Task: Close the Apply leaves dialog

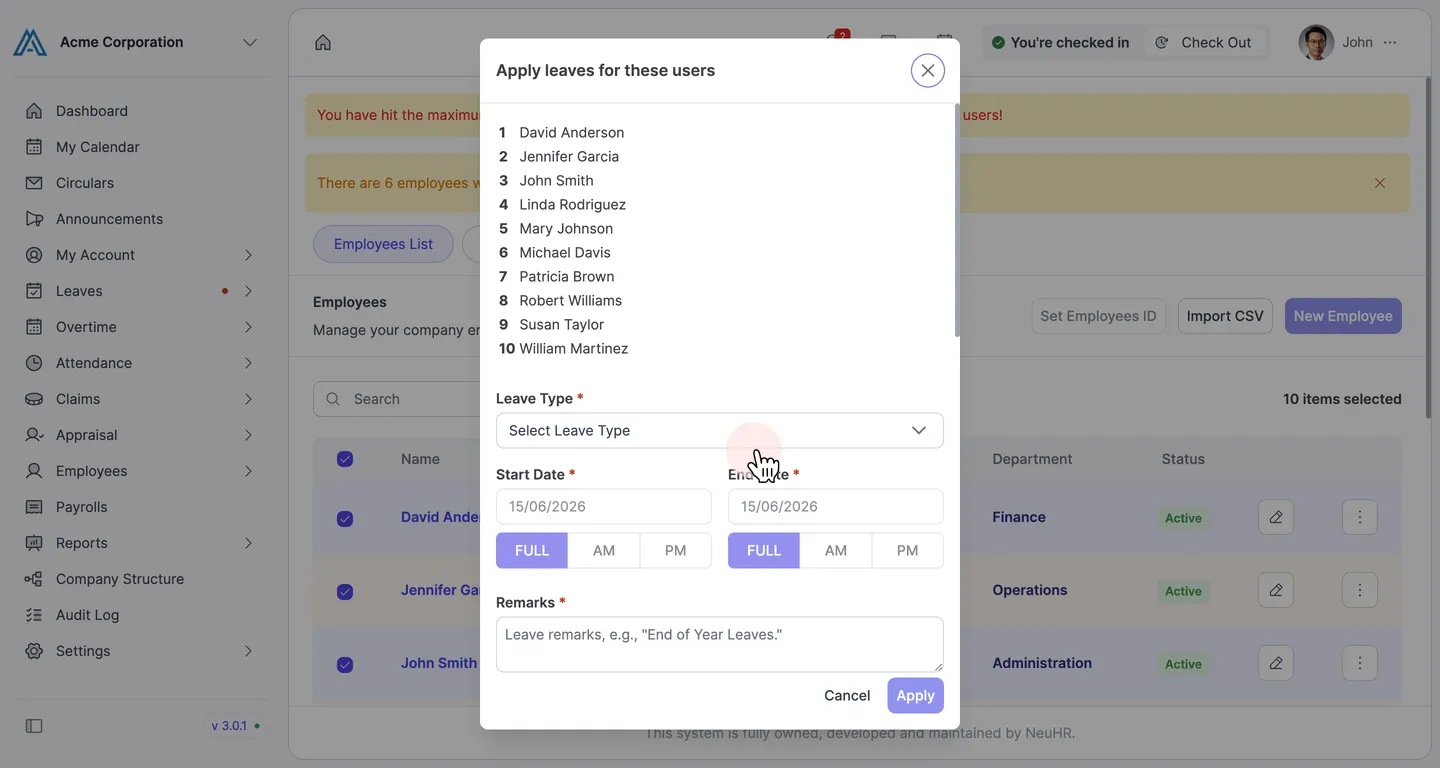Action: [928, 70]
